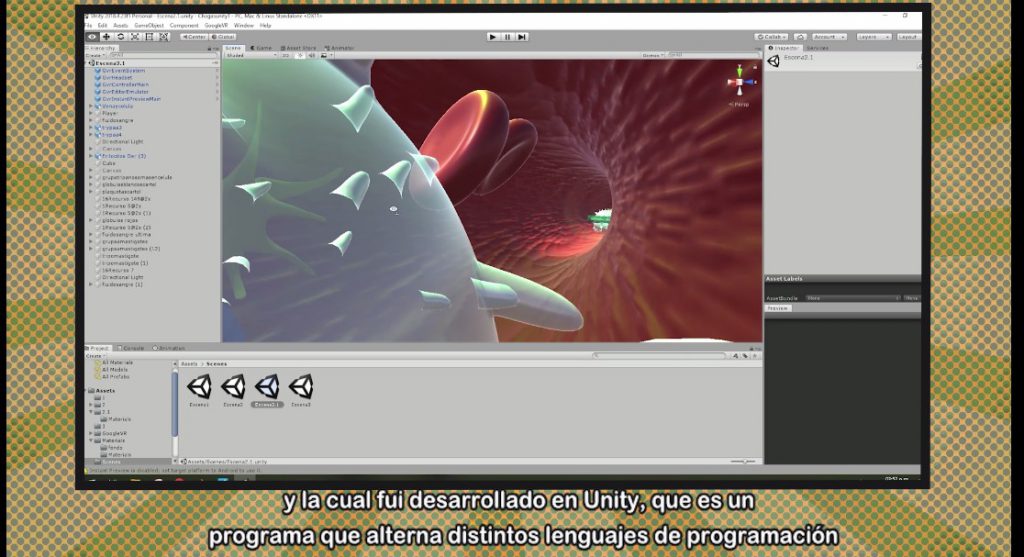The image size is (1024, 557).
Task: Open the Escena2 scene asset
Action: tap(233, 390)
